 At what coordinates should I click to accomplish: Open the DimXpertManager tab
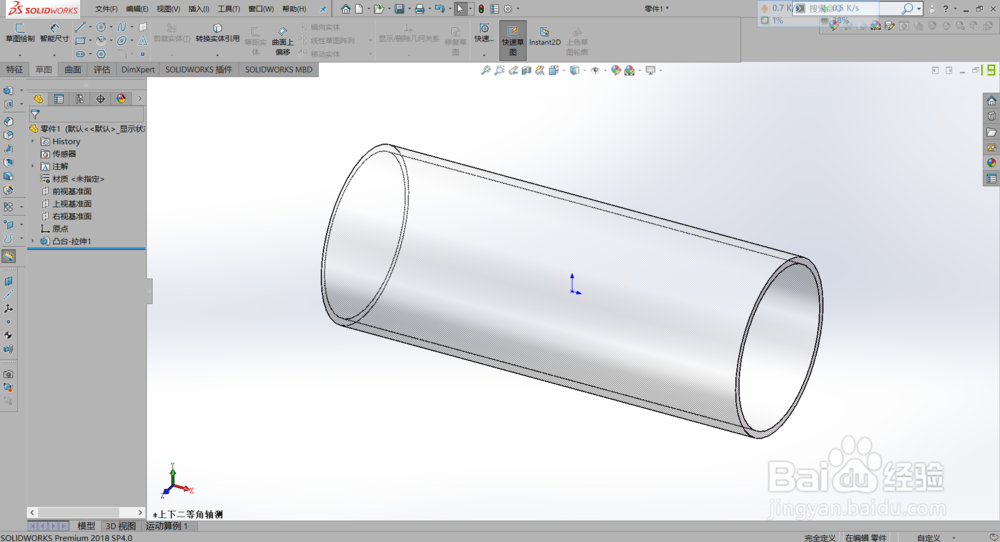tap(100, 99)
